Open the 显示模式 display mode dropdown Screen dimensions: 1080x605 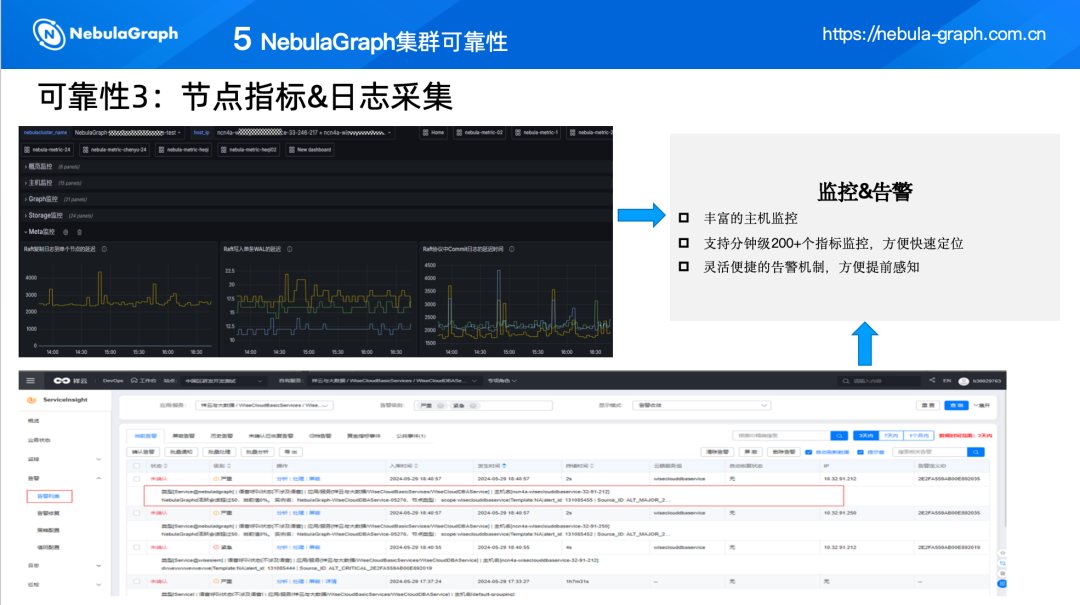701,406
